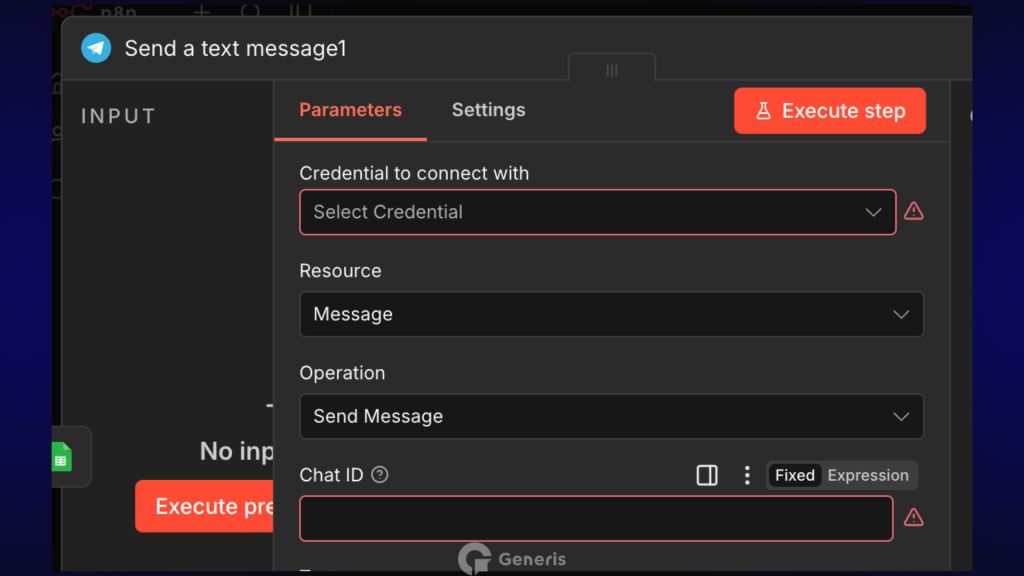Switch Chat ID mode to Expression
The height and width of the screenshot is (576, 1024).
click(868, 475)
